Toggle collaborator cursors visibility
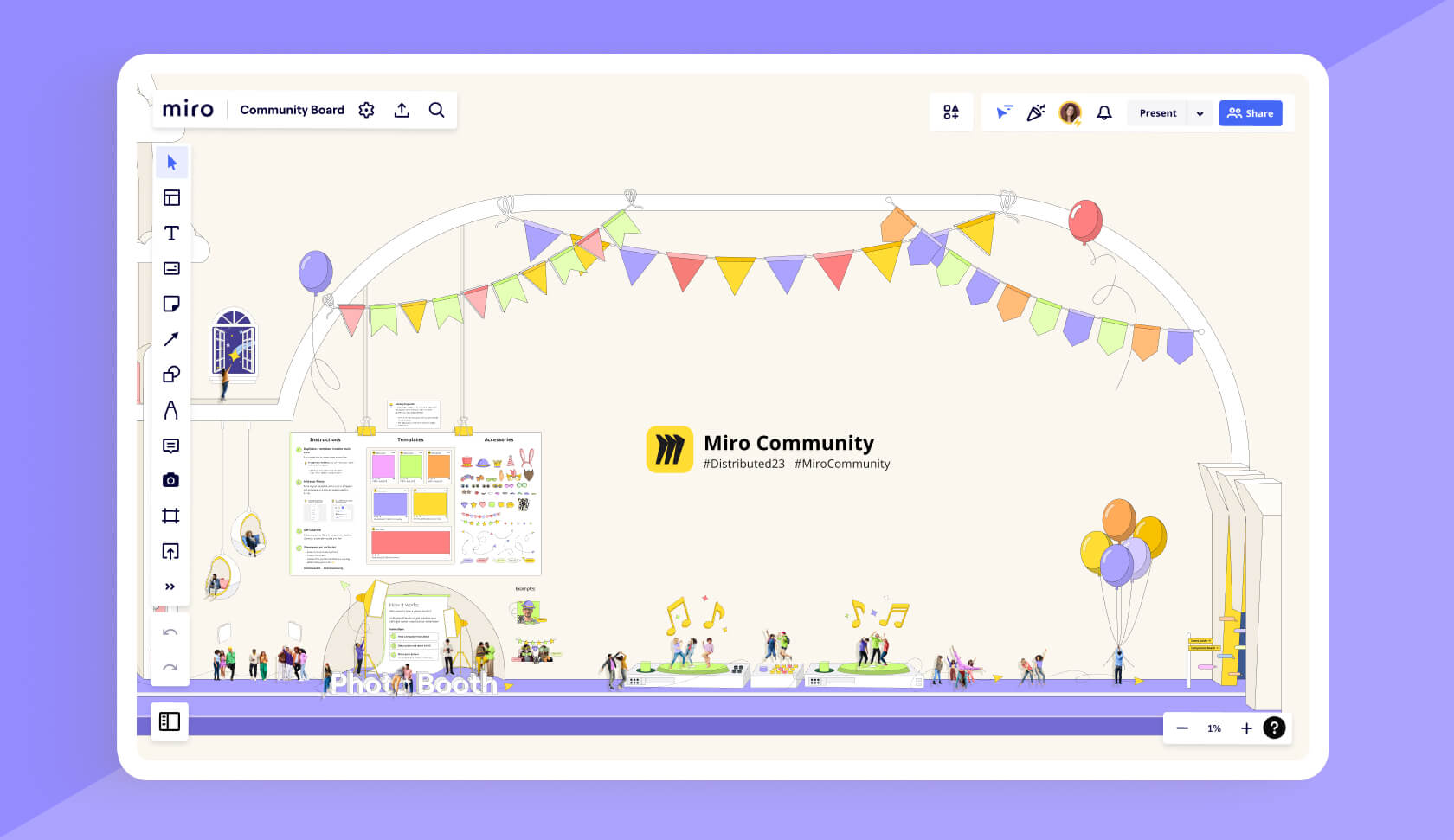This screenshot has height=840, width=1454. (x=1003, y=112)
